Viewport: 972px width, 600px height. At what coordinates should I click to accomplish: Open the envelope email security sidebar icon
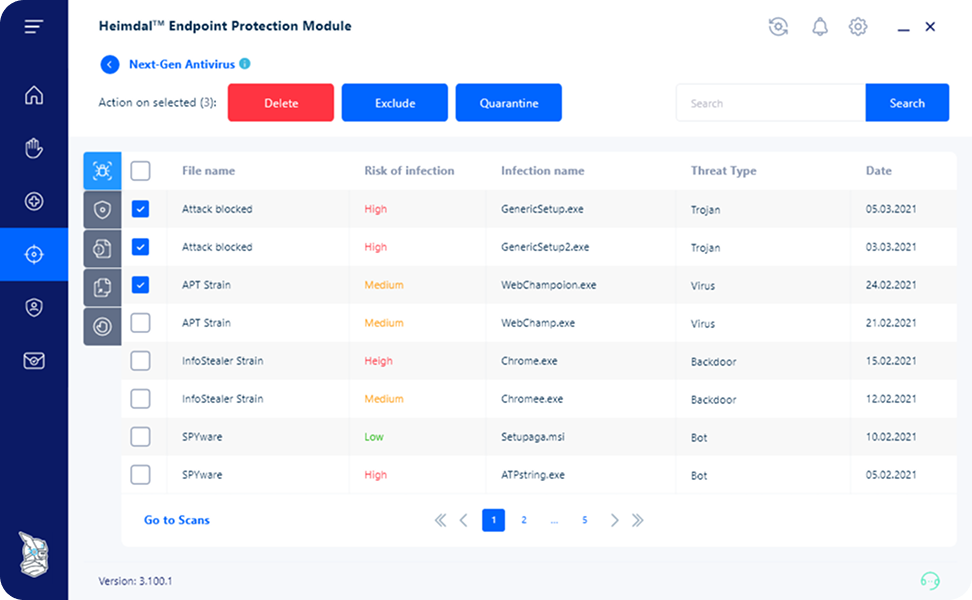point(34,360)
